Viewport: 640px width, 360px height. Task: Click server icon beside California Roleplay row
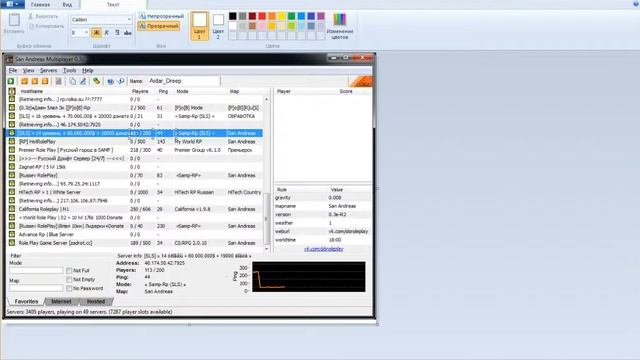(12, 209)
